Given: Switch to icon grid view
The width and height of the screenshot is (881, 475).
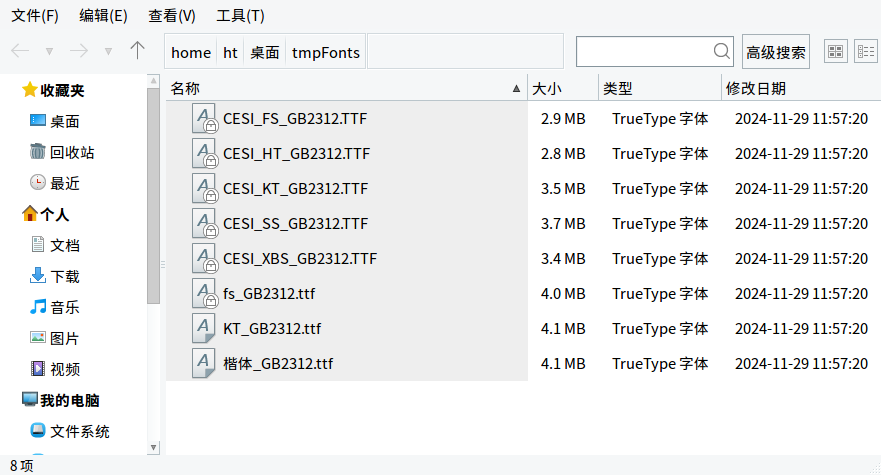Looking at the screenshot, I should click(835, 52).
